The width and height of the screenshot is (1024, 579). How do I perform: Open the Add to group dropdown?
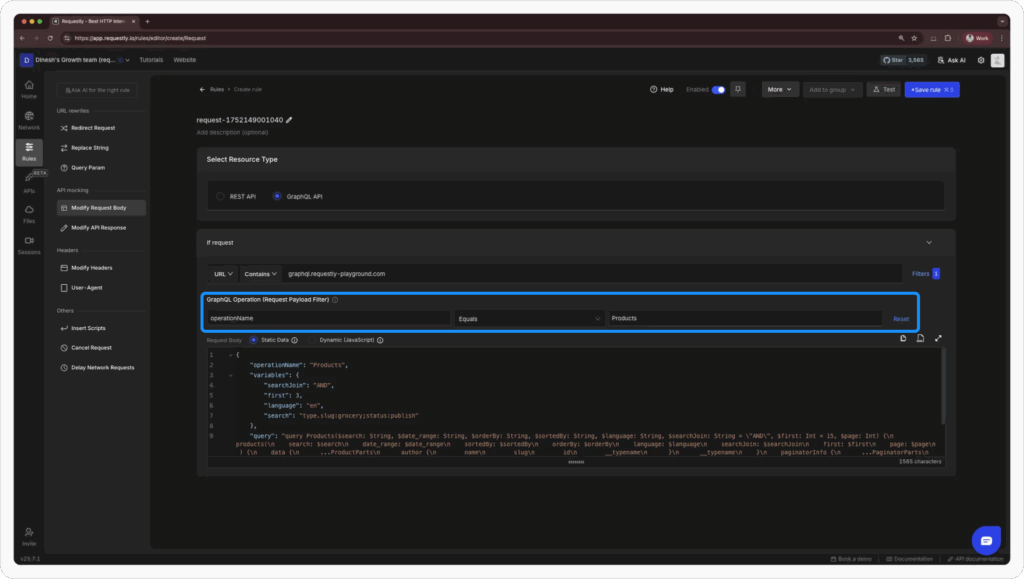(x=832, y=89)
